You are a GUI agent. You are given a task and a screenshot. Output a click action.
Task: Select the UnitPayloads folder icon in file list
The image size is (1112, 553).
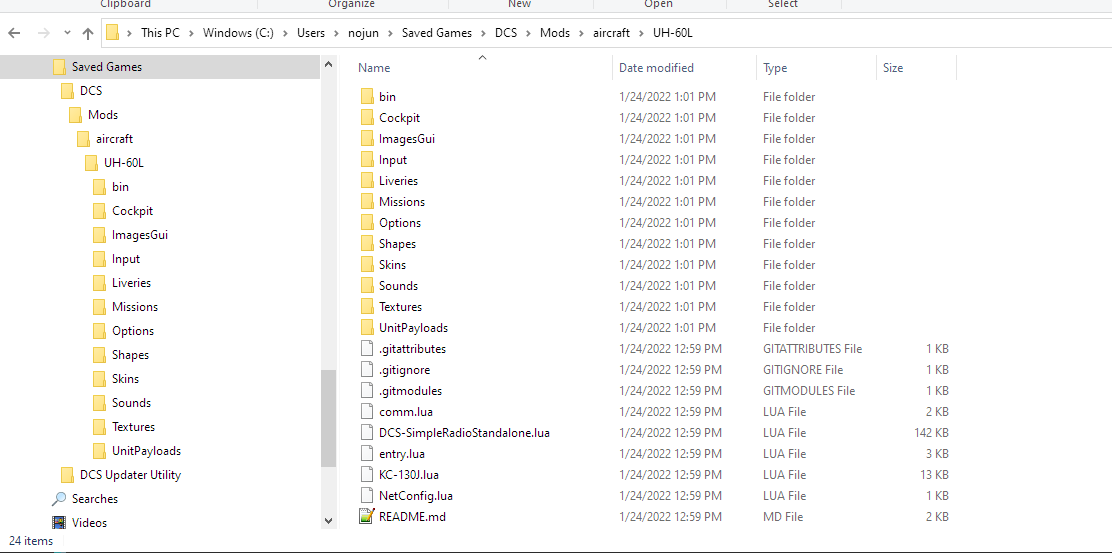(x=367, y=328)
